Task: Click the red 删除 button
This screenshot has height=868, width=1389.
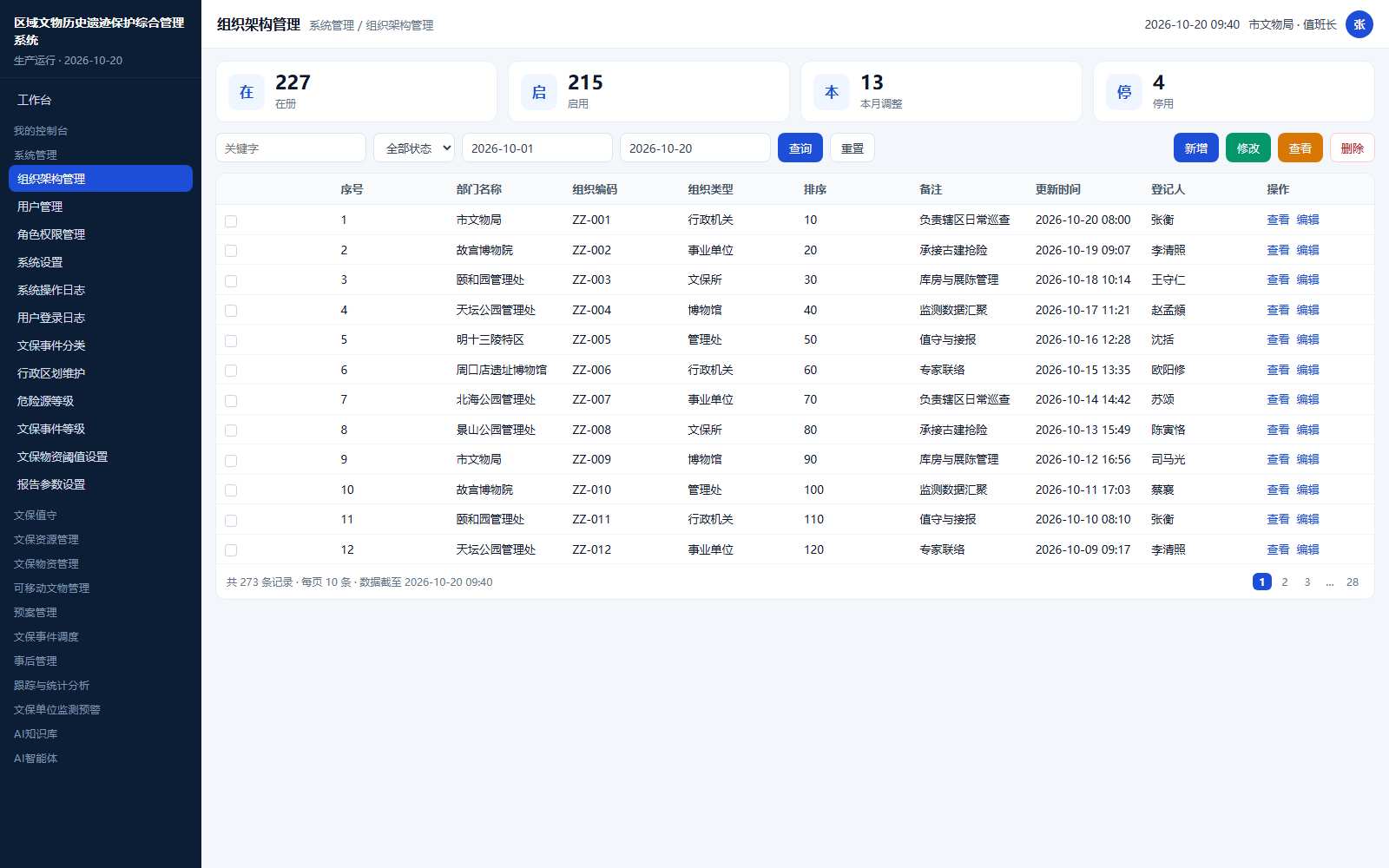Action: [1353, 148]
